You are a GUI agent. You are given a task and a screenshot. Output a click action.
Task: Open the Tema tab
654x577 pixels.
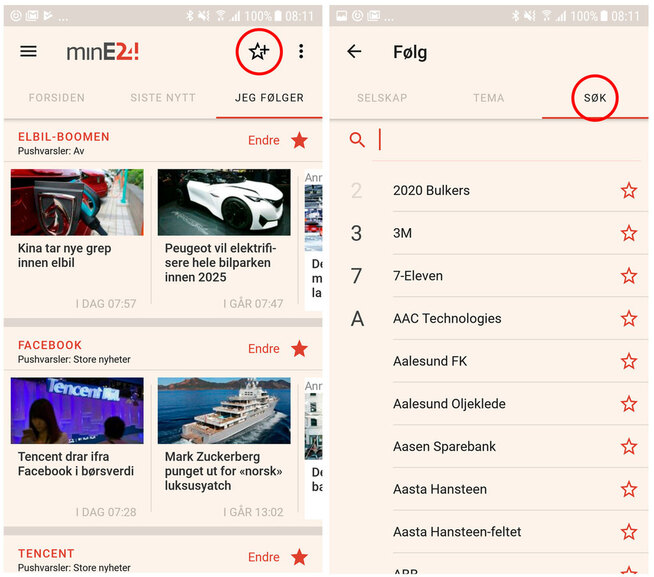[488, 98]
